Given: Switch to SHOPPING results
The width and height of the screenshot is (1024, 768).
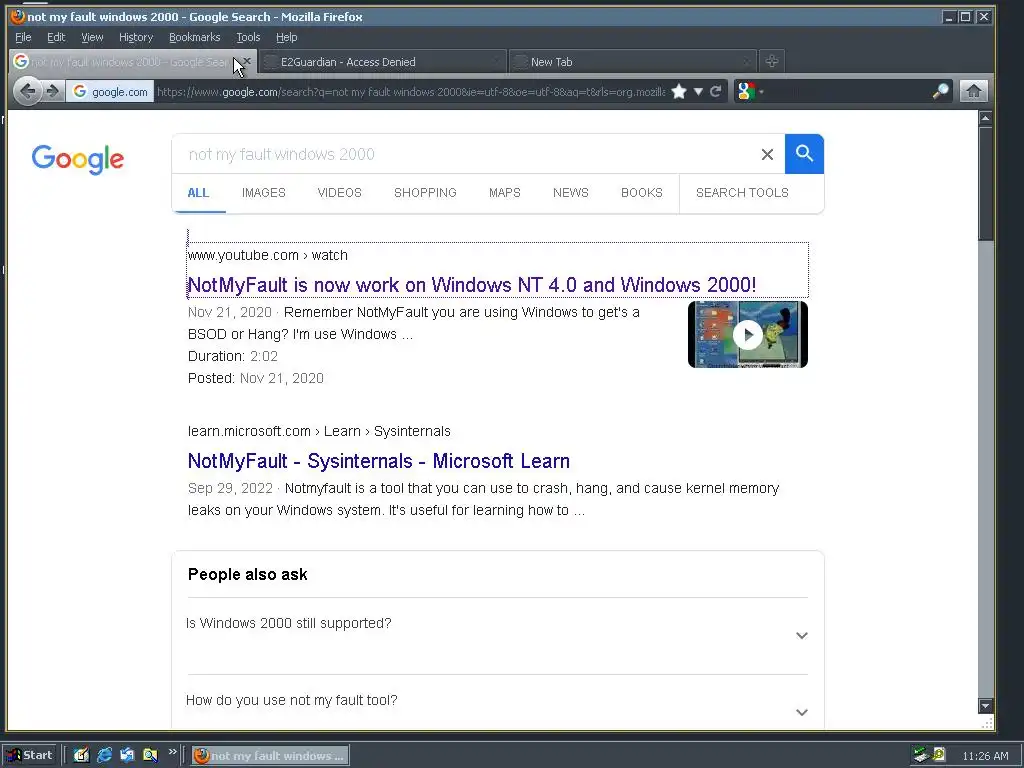Looking at the screenshot, I should pos(425,193).
